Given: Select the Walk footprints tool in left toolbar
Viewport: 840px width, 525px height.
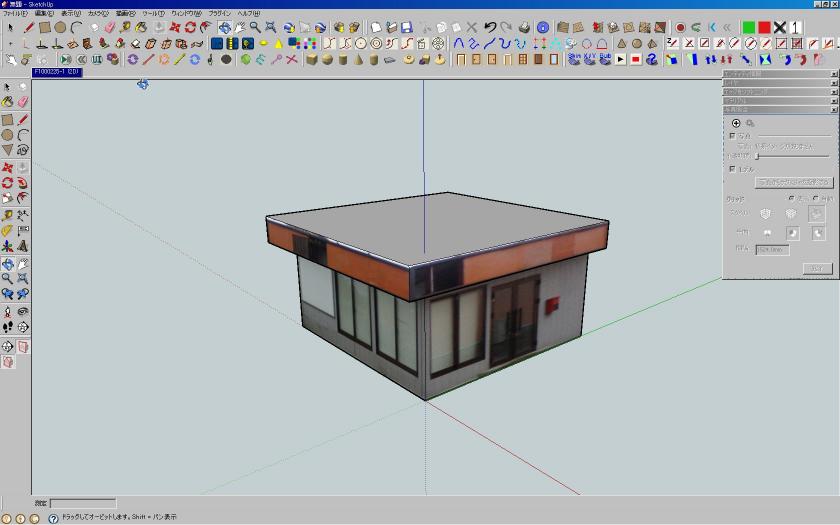Looking at the screenshot, I should 7,327.
